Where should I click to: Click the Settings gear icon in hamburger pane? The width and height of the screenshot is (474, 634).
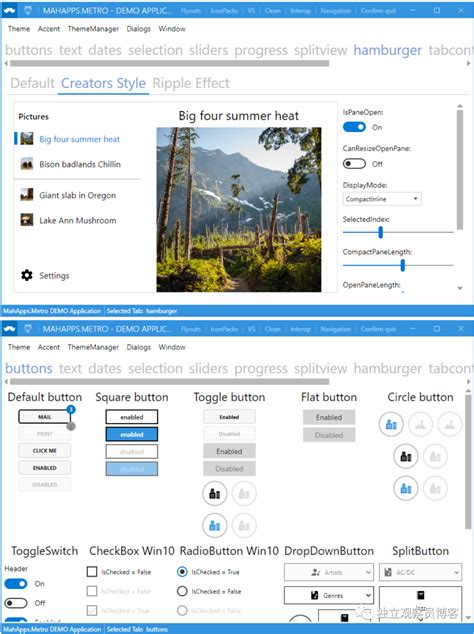point(27,275)
